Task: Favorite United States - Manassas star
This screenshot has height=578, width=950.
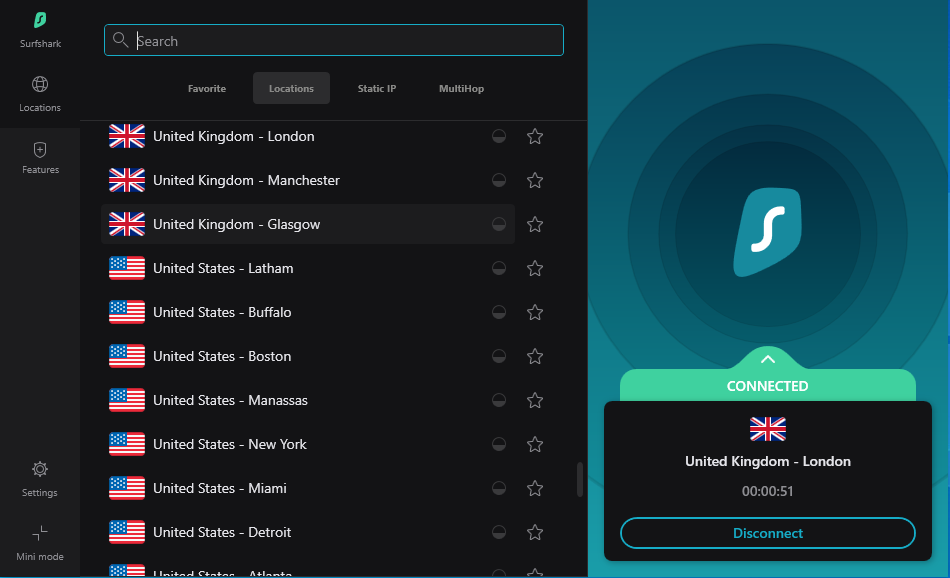Action: click(x=535, y=400)
